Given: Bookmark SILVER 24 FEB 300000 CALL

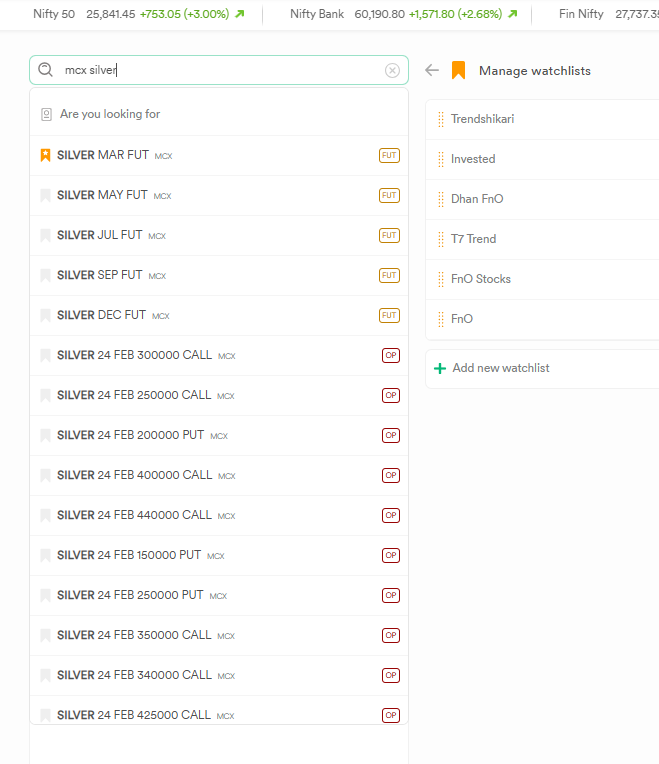Looking at the screenshot, I should (45, 355).
